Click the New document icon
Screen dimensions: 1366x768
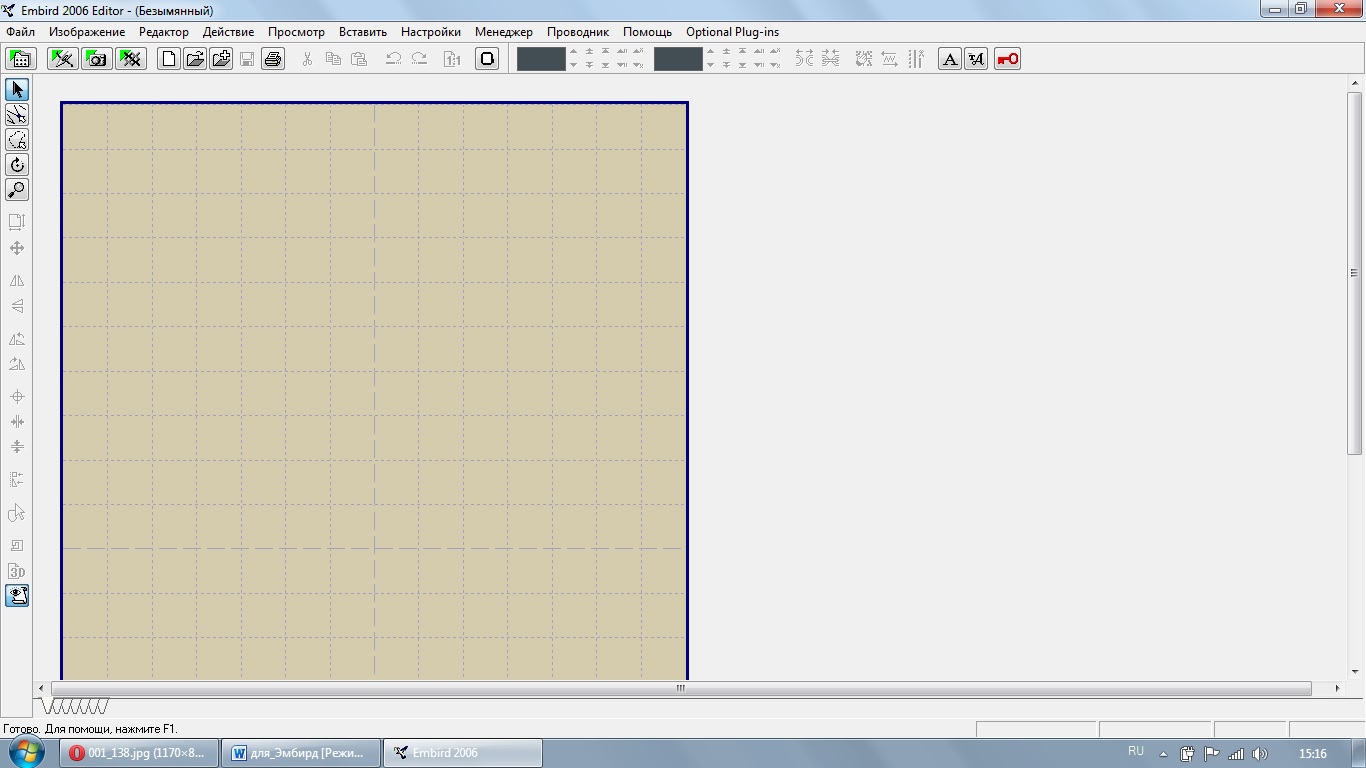[x=169, y=59]
